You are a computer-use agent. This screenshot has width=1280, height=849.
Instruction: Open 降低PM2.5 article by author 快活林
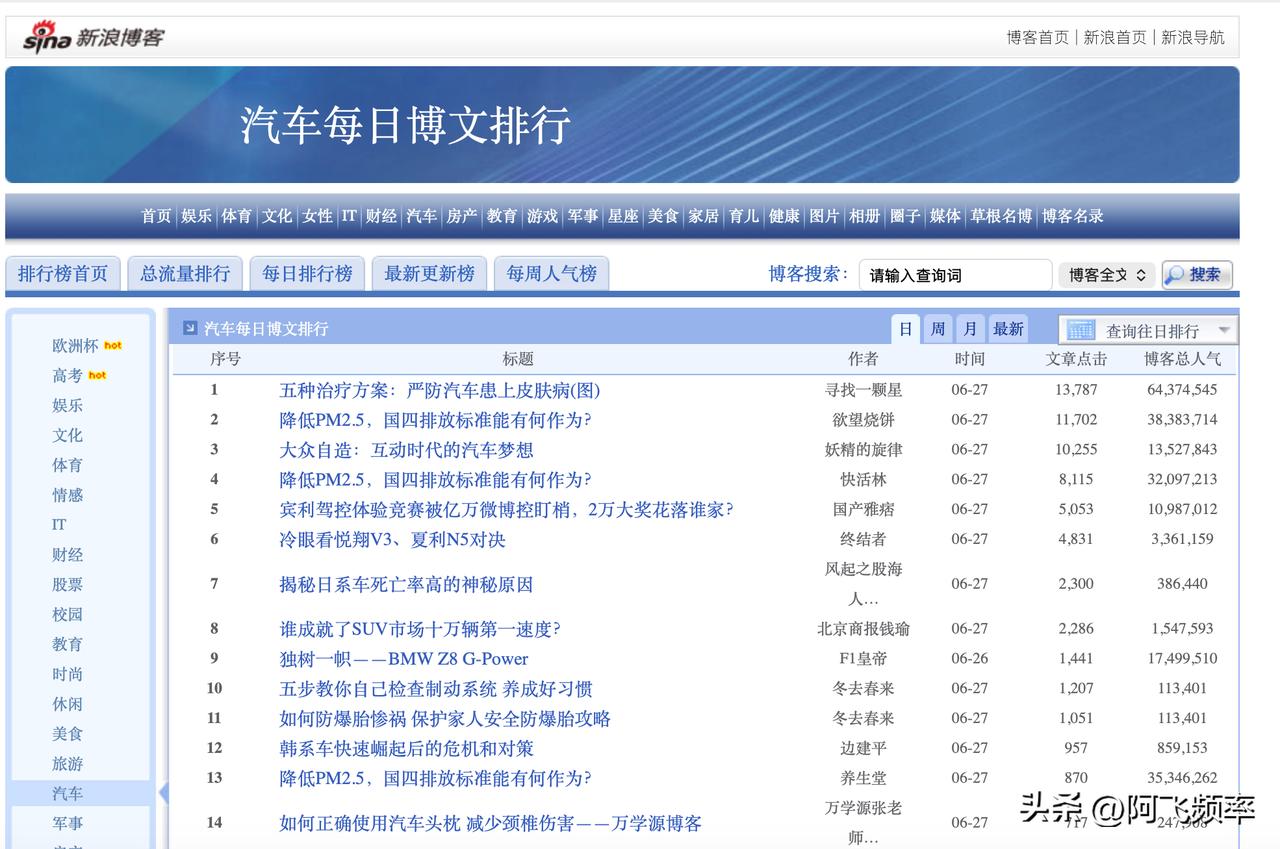[x=435, y=480]
